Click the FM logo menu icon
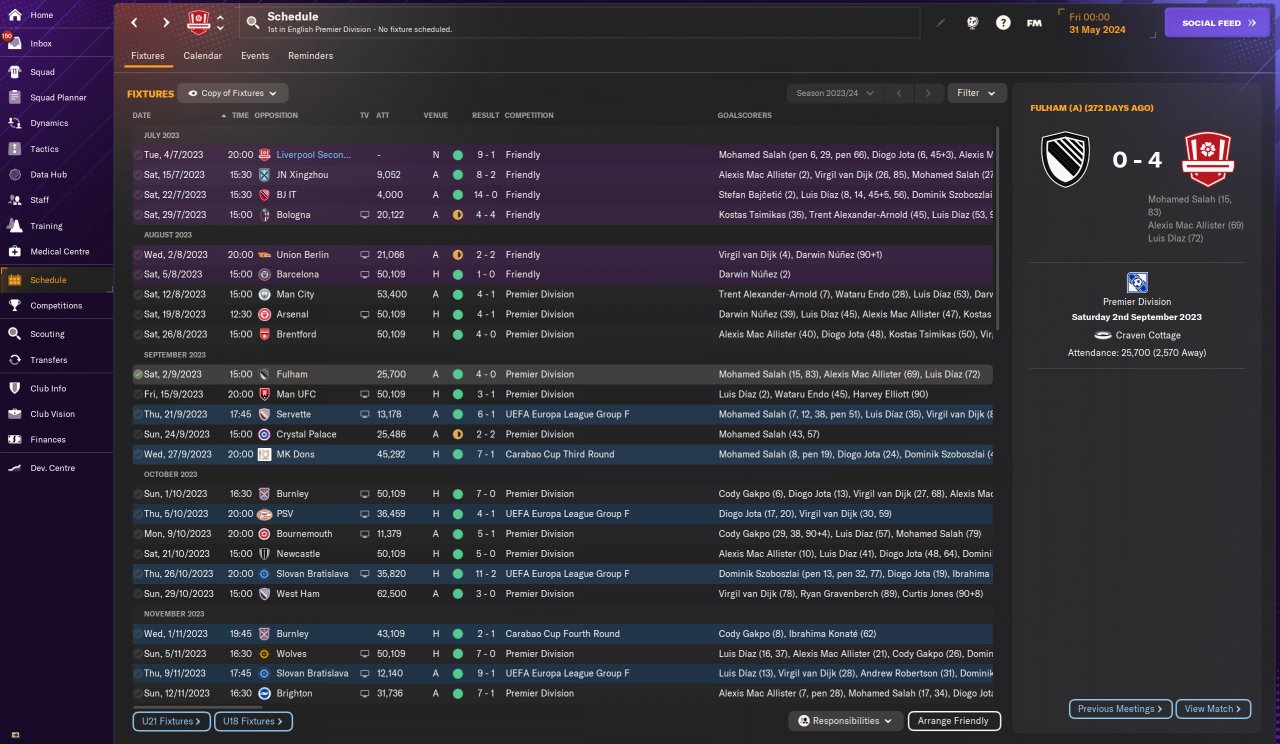The image size is (1280, 744). point(1034,22)
